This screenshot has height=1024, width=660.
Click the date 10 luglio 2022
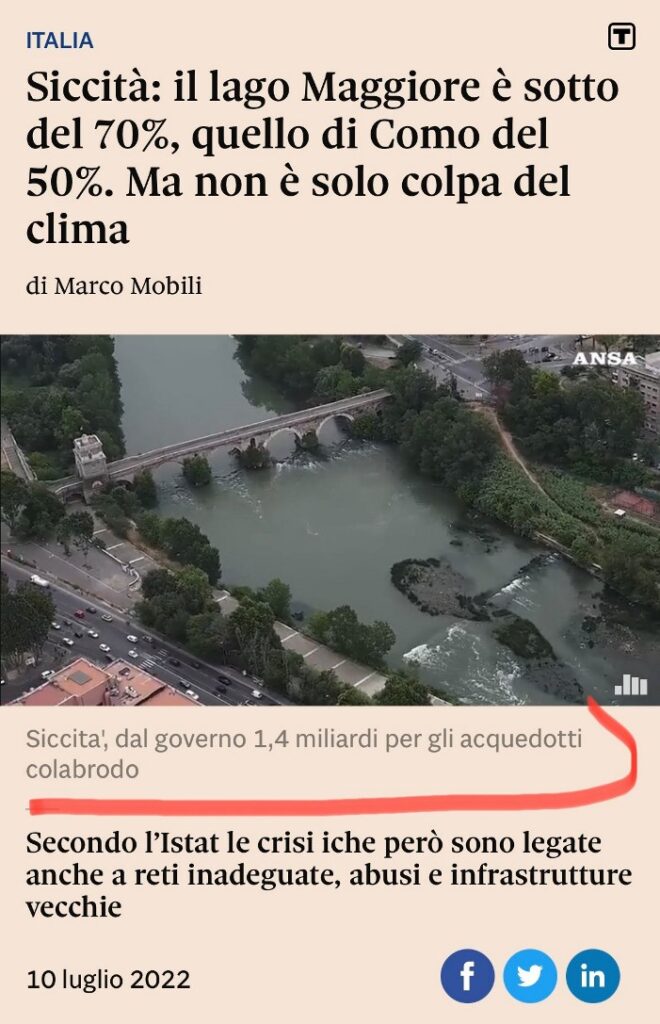click(108, 980)
